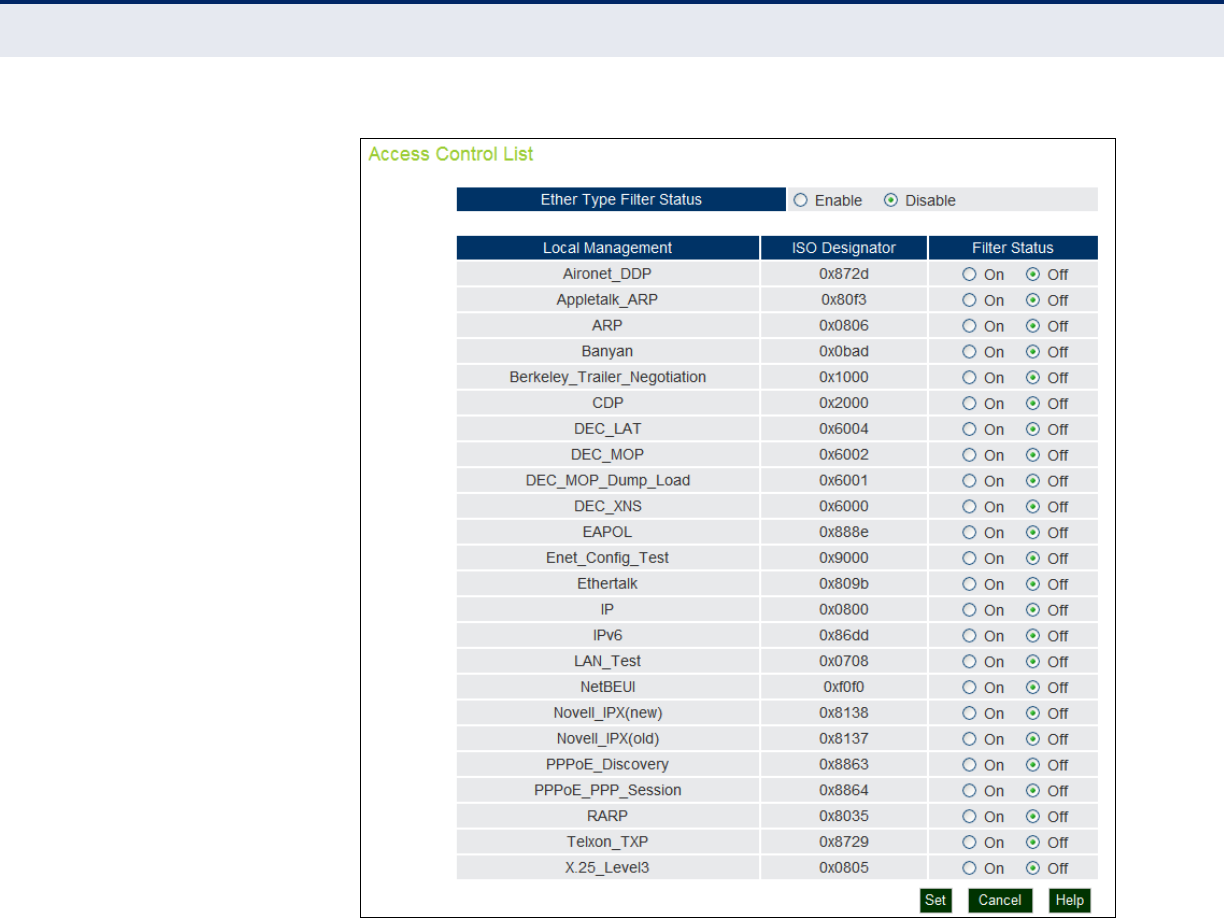Click the Cancel button
Screen dimensions: 1224x919
pos(1000,900)
